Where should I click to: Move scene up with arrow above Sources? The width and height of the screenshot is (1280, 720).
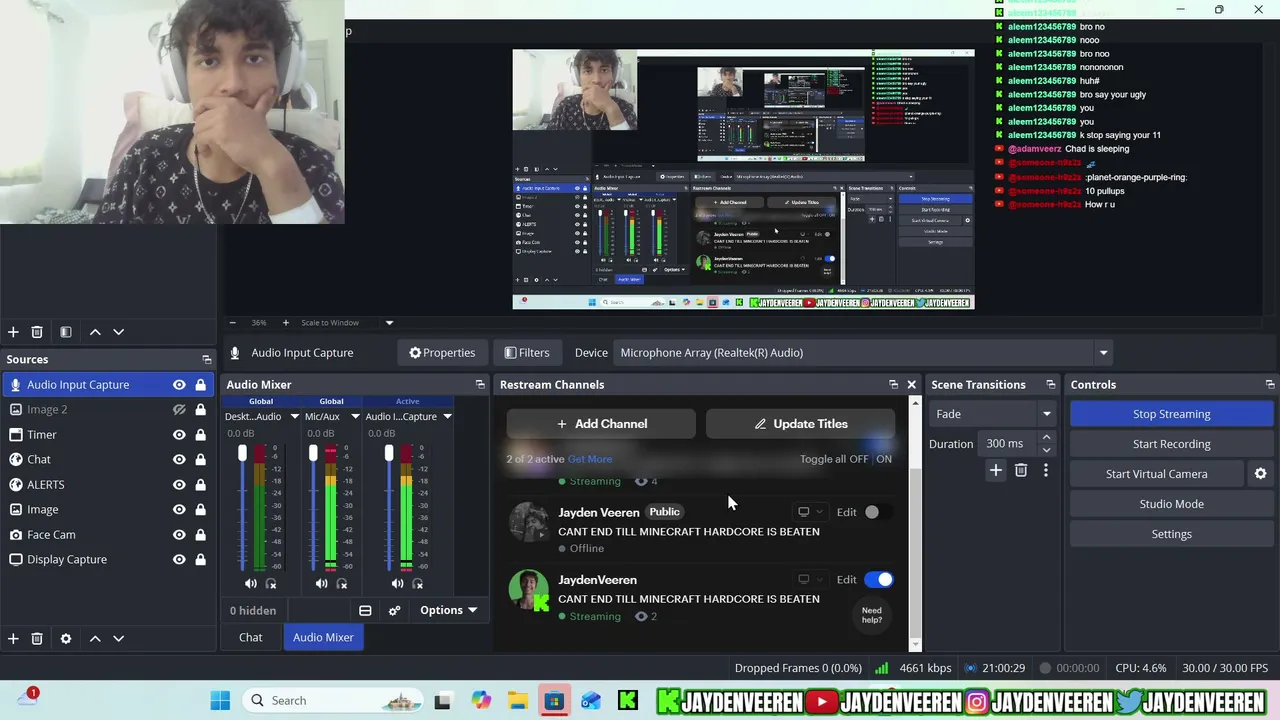[x=95, y=332]
